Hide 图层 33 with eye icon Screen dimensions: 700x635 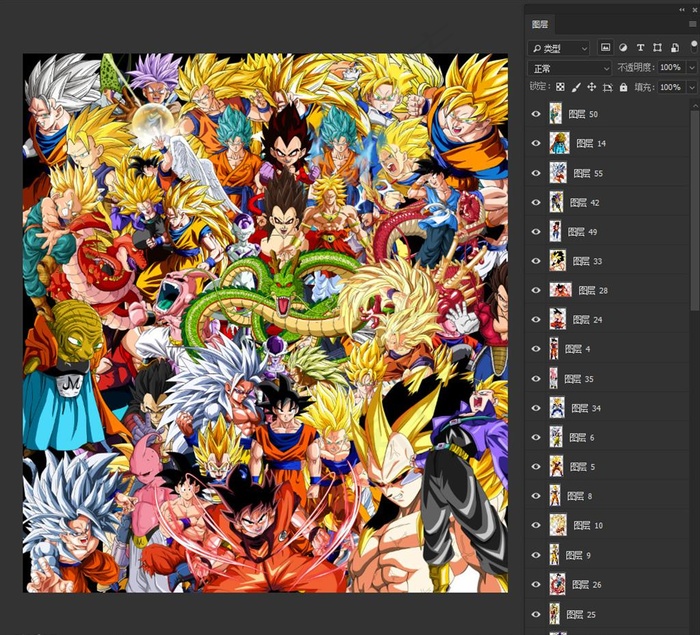pyautogui.click(x=536, y=261)
